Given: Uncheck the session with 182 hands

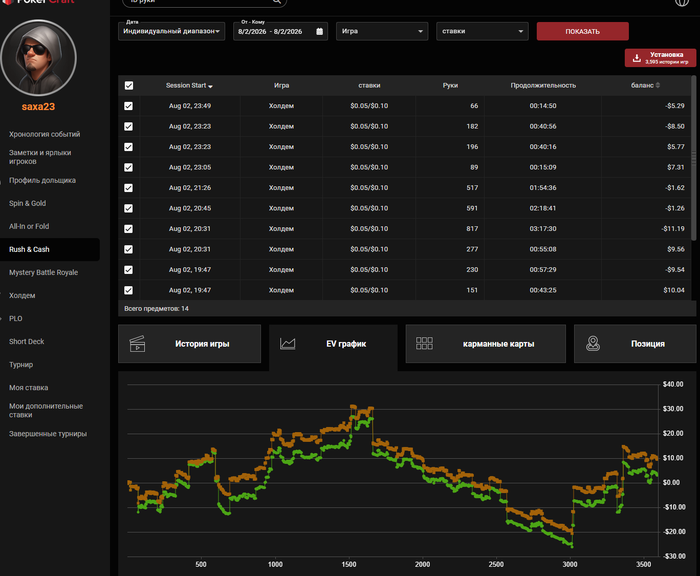Looking at the screenshot, I should coord(129,126).
